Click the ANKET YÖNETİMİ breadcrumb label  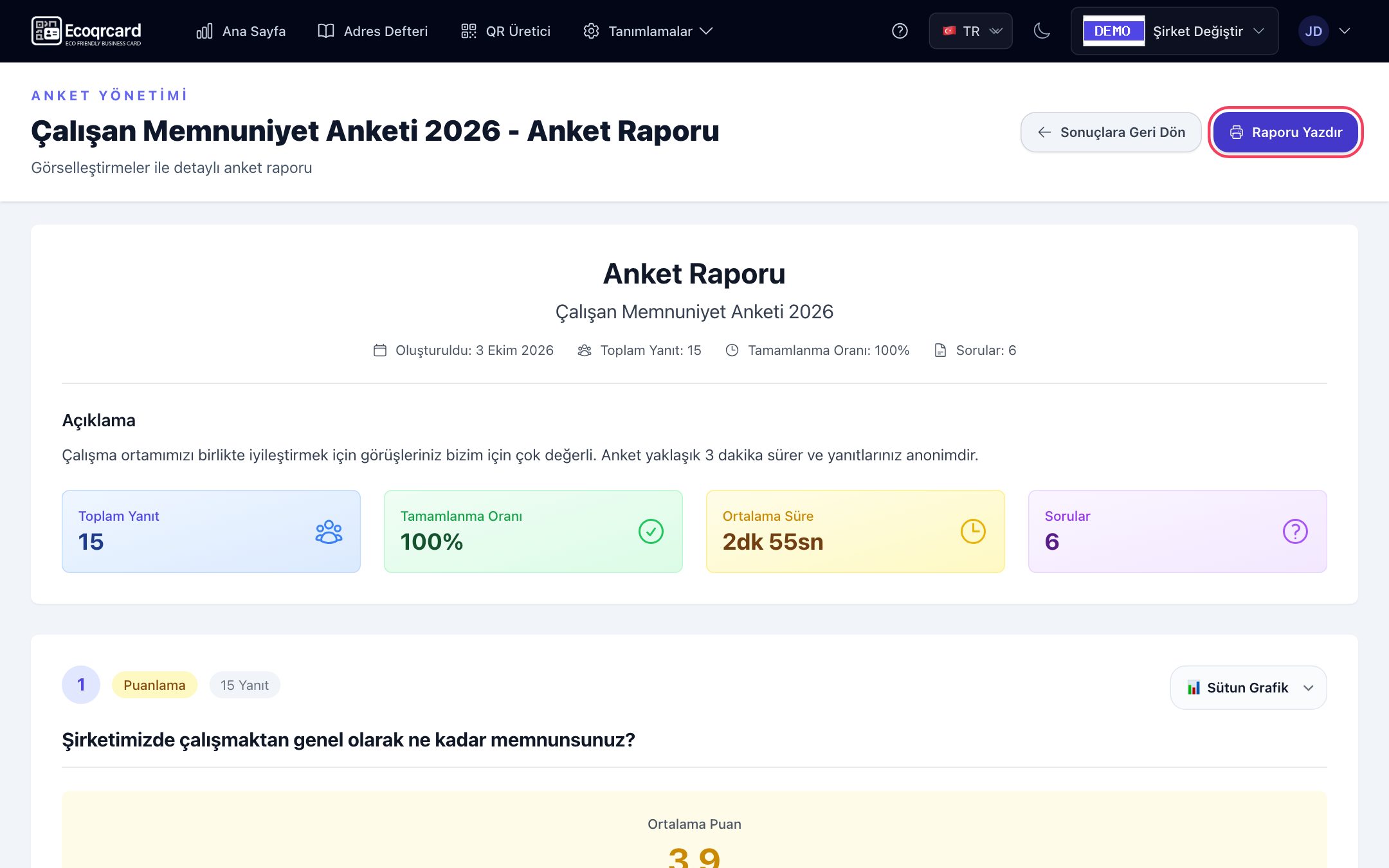[x=109, y=96]
